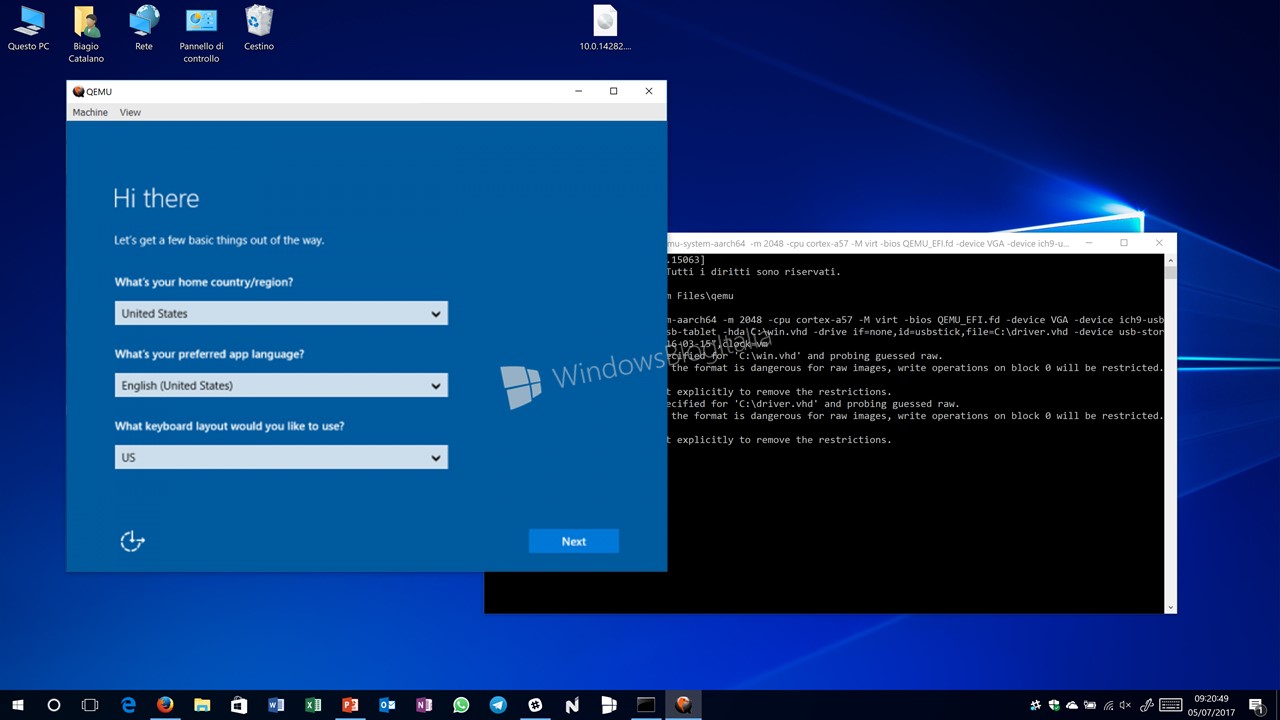The image size is (1280, 720).
Task: Click the battery status tray icon
Action: (x=1090, y=705)
